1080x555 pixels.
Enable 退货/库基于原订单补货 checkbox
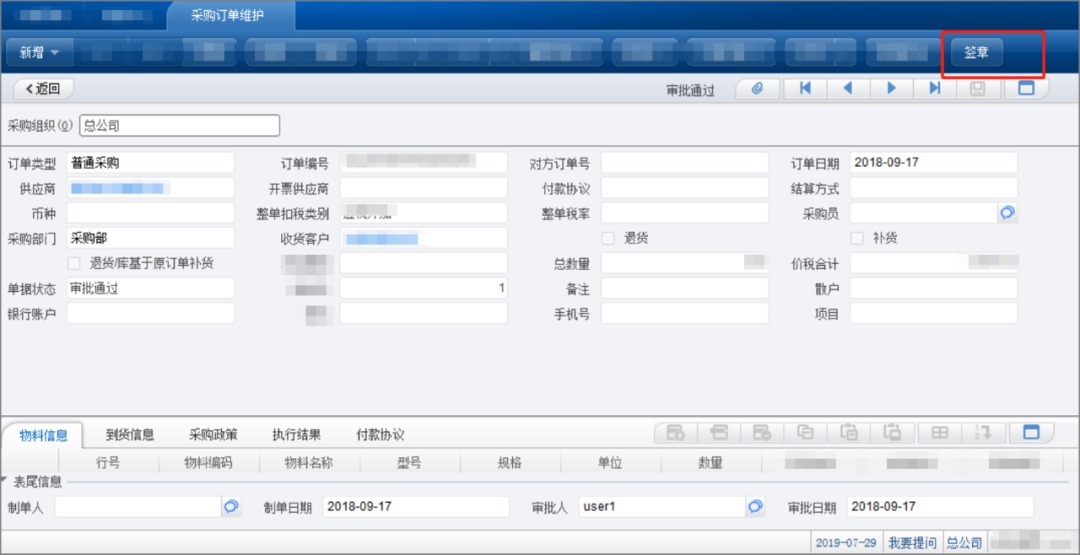[x=73, y=263]
